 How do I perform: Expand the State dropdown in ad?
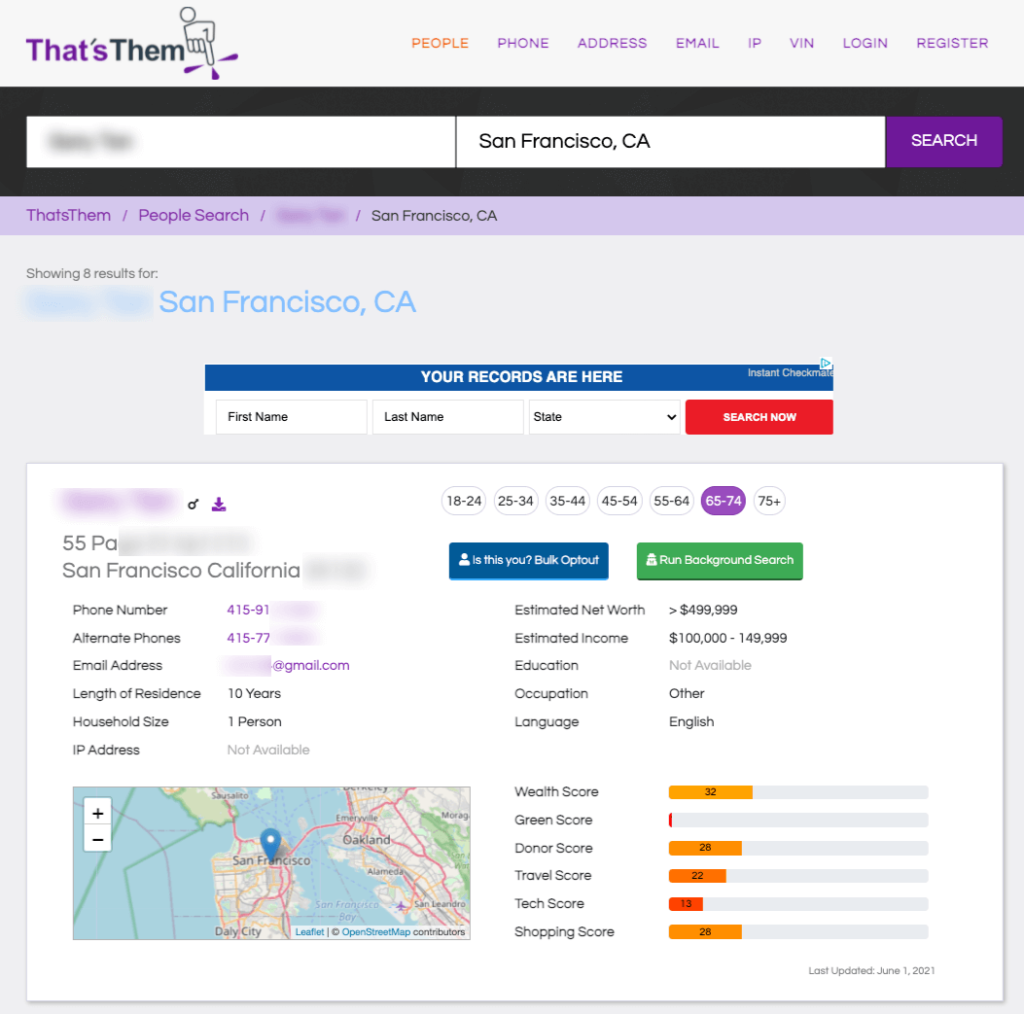(x=604, y=417)
